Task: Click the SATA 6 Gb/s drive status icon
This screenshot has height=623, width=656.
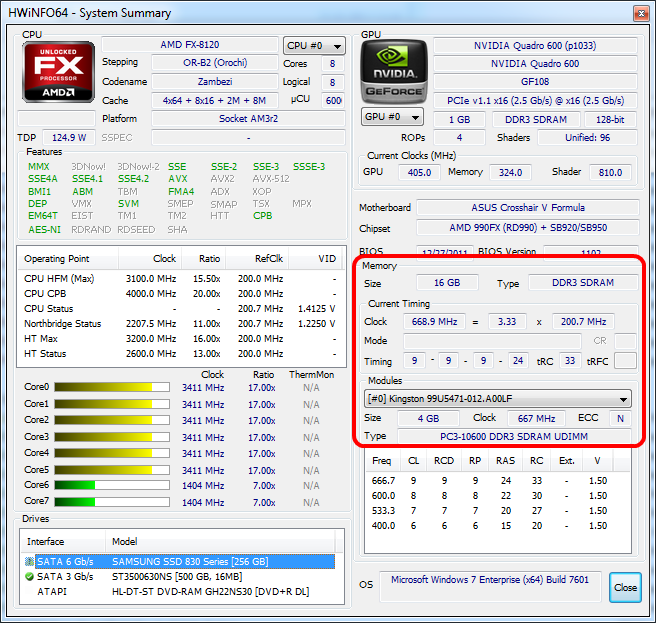Action: point(29,562)
